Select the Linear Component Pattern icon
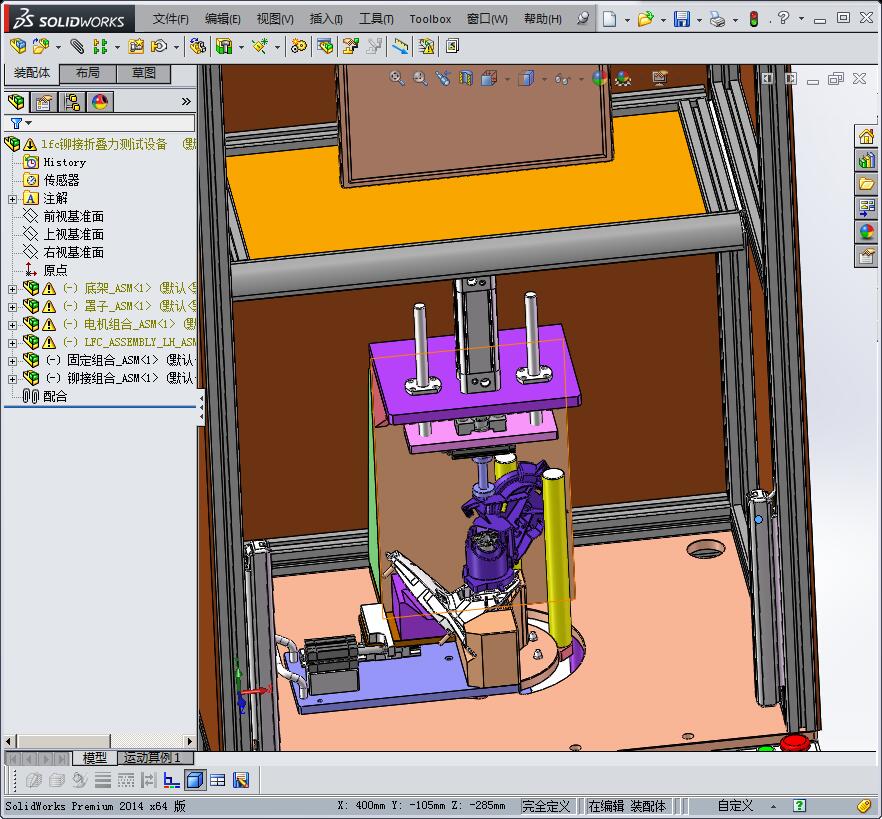The height and width of the screenshot is (819, 882). coord(100,46)
